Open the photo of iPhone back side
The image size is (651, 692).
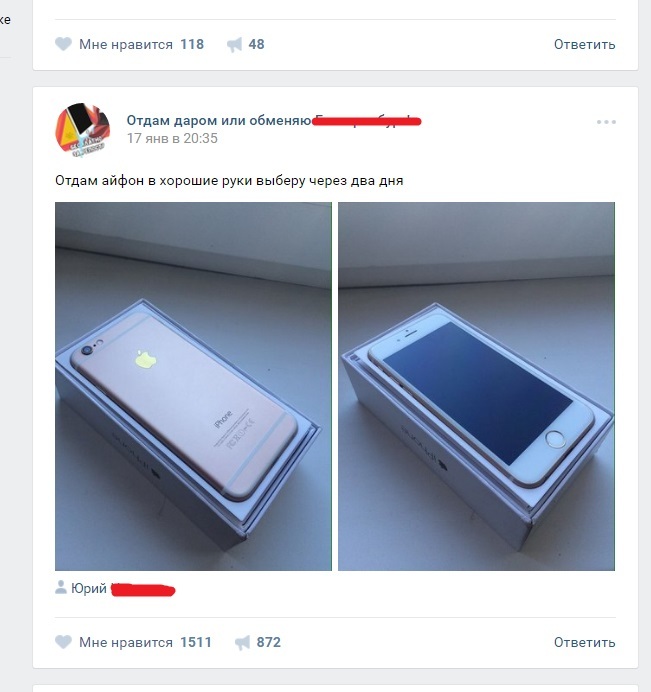tap(193, 386)
